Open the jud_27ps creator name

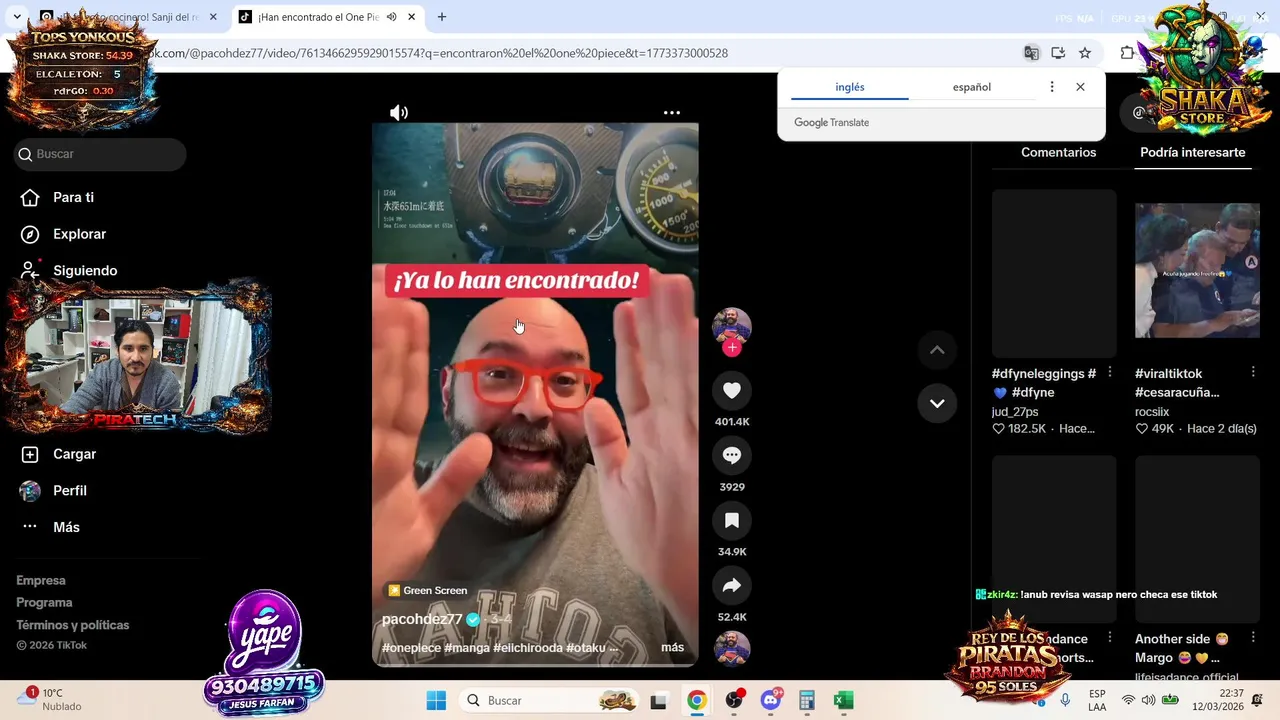[1015, 412]
